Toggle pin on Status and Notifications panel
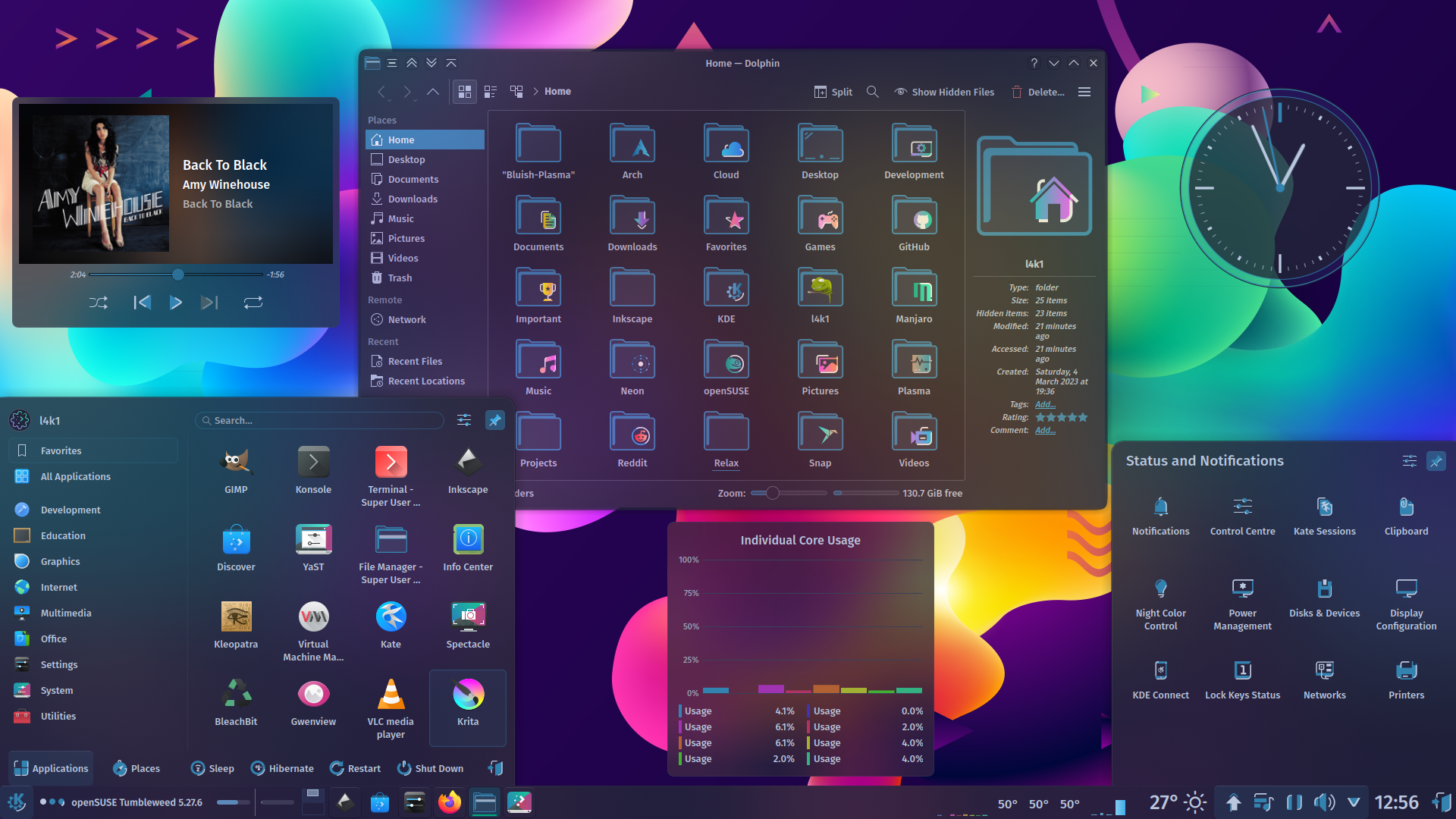 point(1436,461)
